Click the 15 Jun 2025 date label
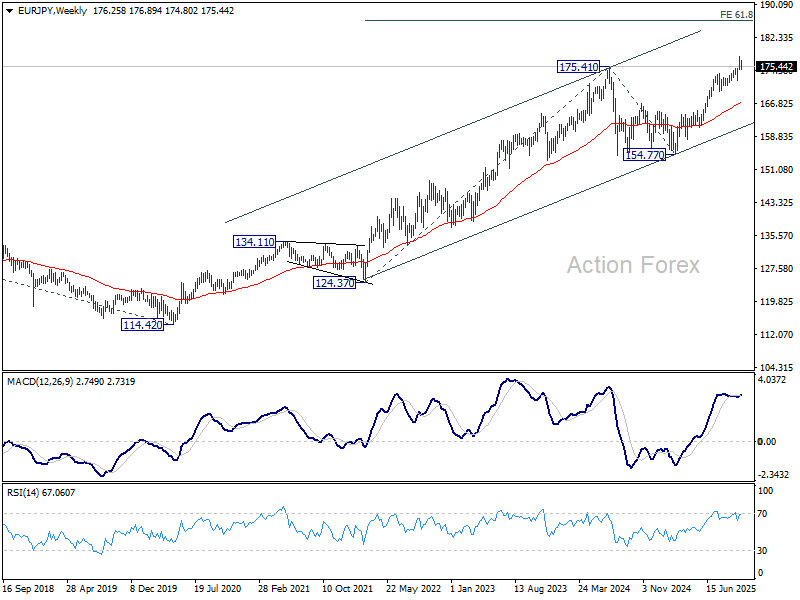This screenshot has height=600, width=800. point(731,589)
